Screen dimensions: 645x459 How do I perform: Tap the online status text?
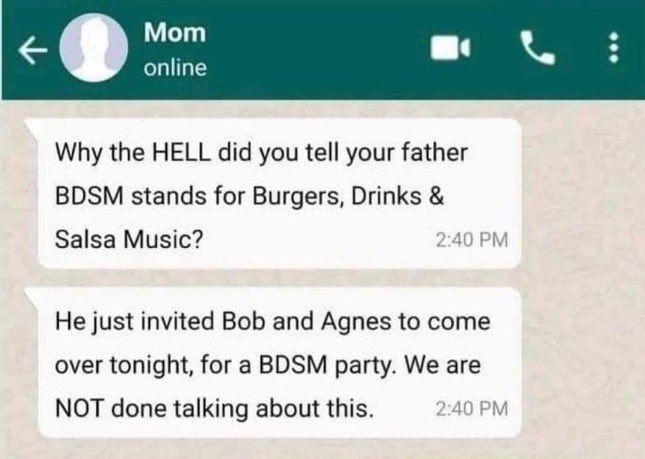(175, 68)
